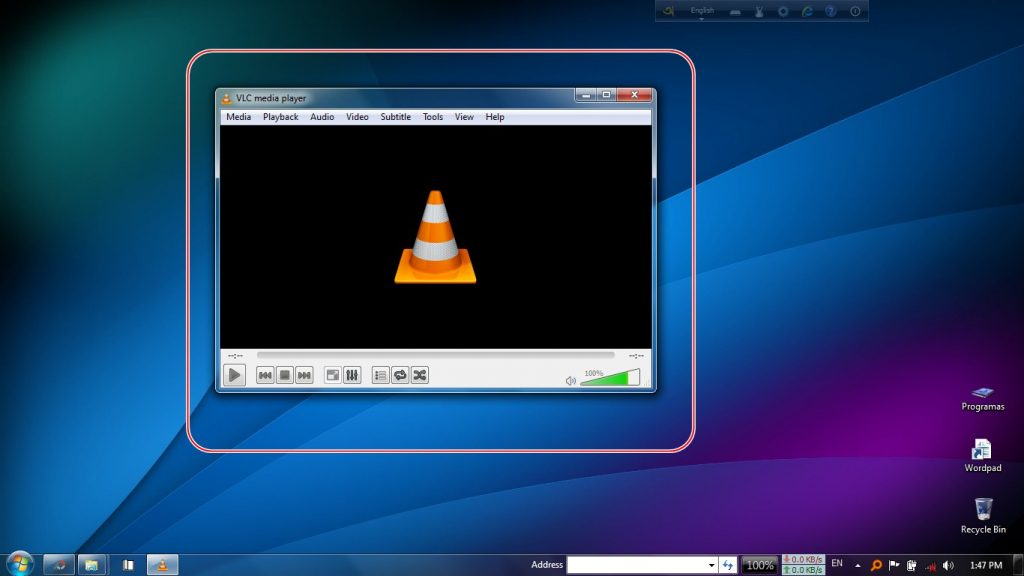Open the English language dropdown on top bar
Screen dimensions: 1024x576
coord(702,12)
